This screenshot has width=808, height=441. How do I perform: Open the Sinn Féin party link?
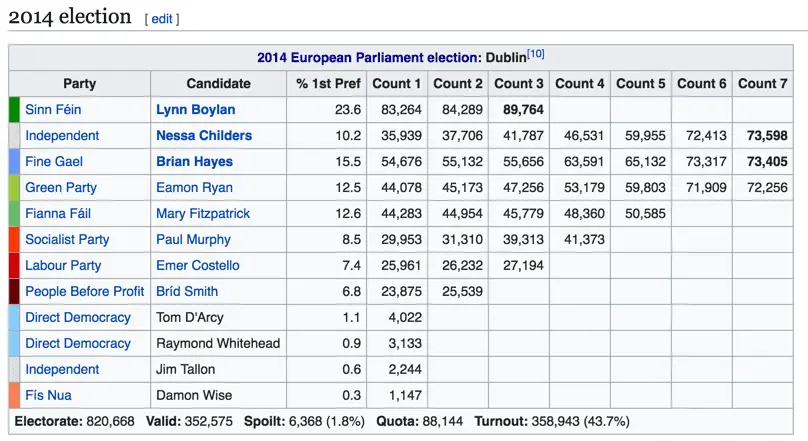pos(55,109)
